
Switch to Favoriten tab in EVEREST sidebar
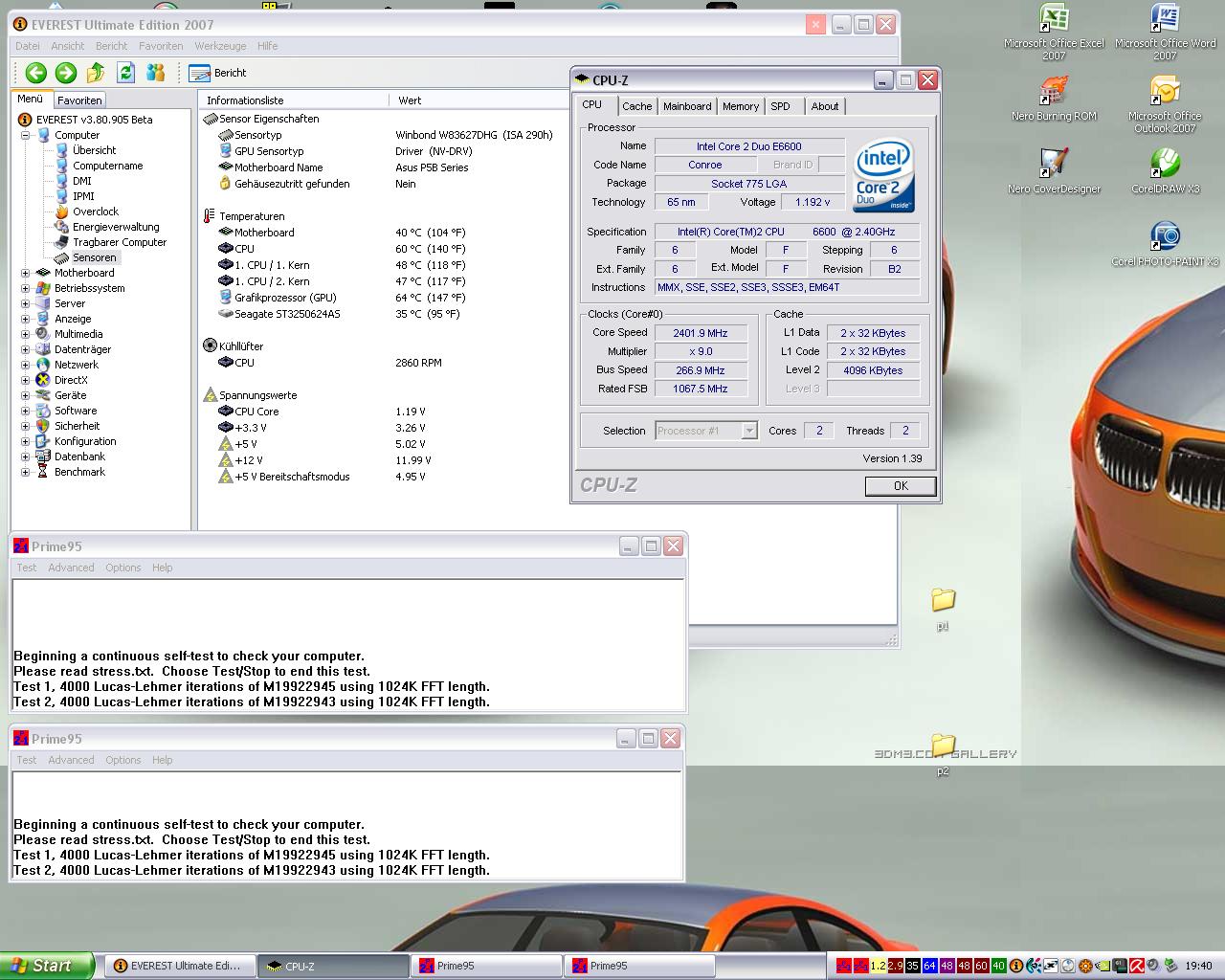pyautogui.click(x=79, y=100)
